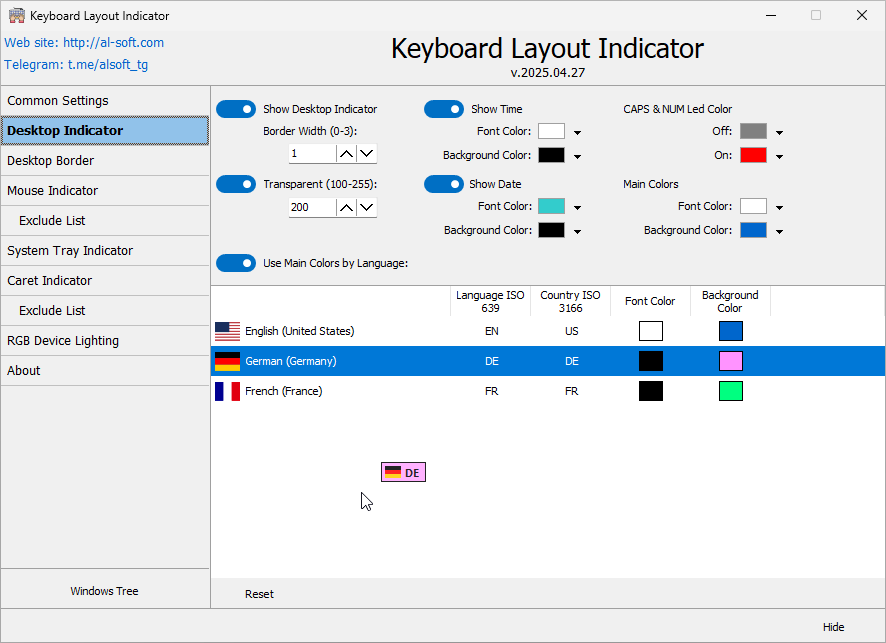This screenshot has height=643, width=886.
Task: Click the German flag icon
Action: pyautogui.click(x=227, y=361)
